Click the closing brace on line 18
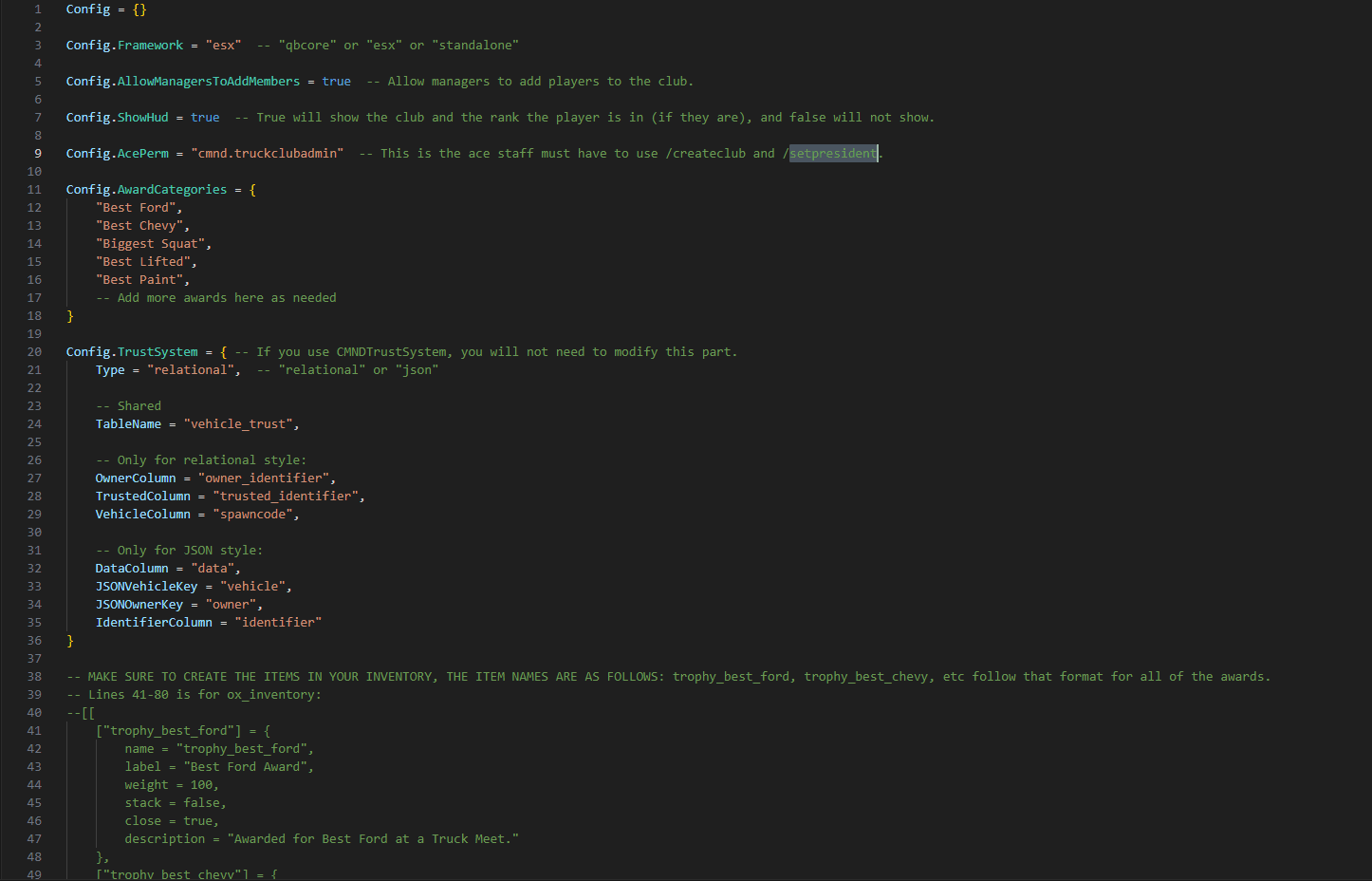This screenshot has height=881, width=1372. tap(70, 316)
